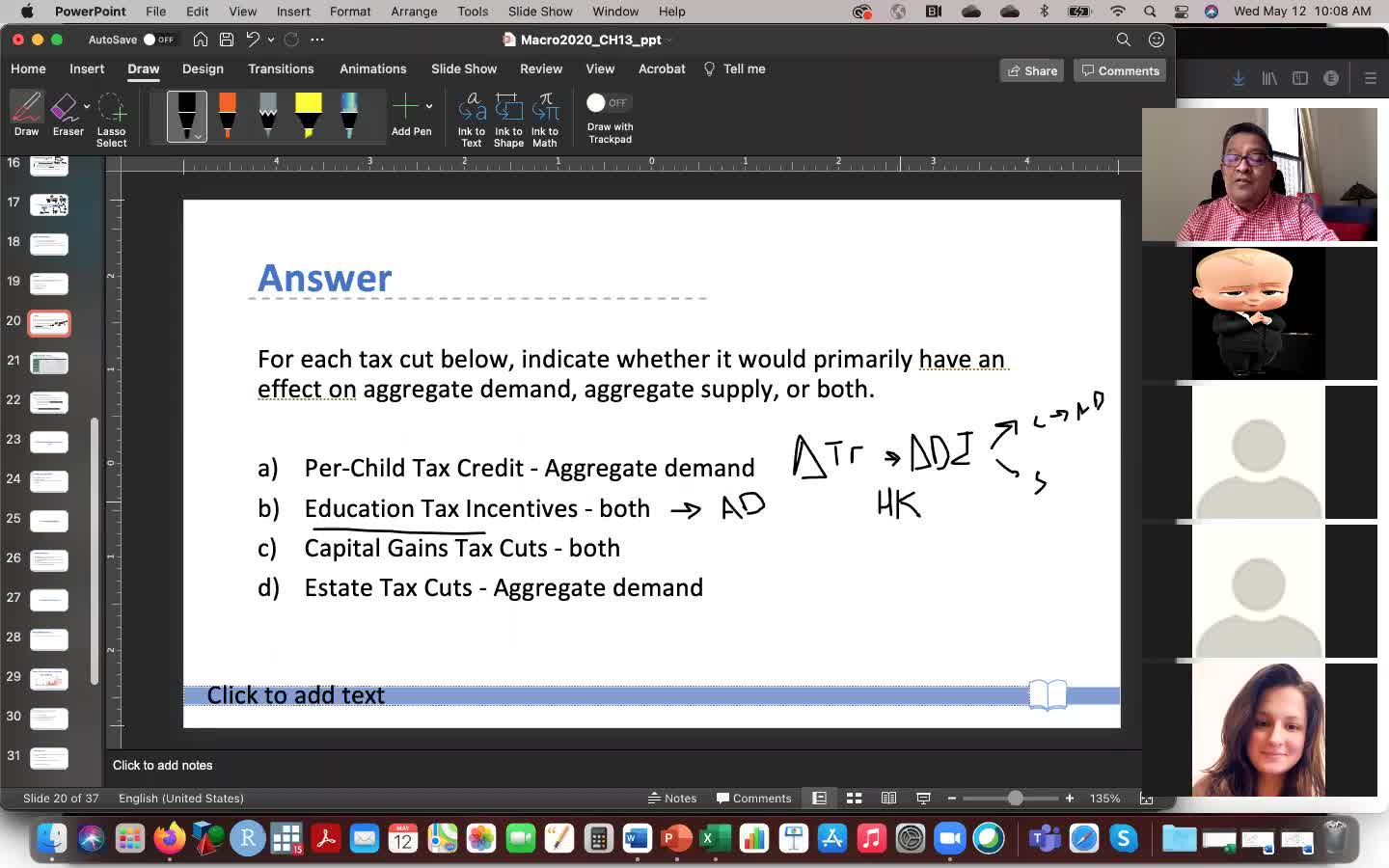
Task: Click the Save icon in title bar
Action: coord(227,40)
